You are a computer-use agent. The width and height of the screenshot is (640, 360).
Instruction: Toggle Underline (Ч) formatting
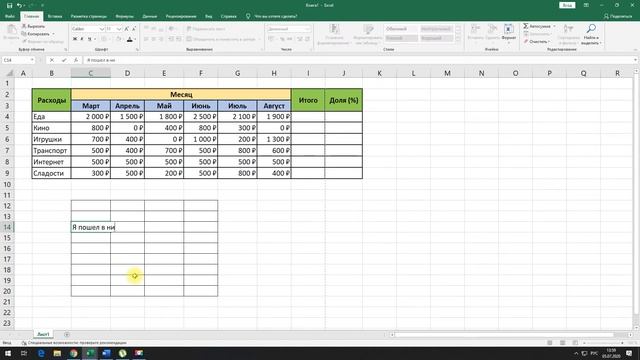coord(89,39)
